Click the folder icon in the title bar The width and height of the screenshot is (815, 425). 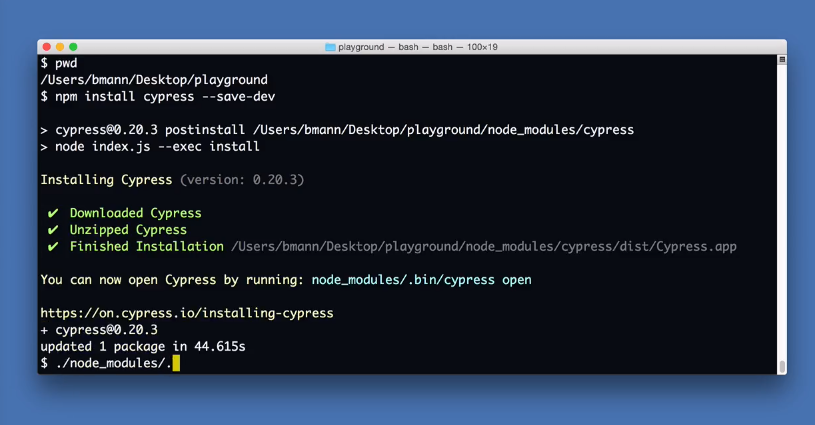330,47
